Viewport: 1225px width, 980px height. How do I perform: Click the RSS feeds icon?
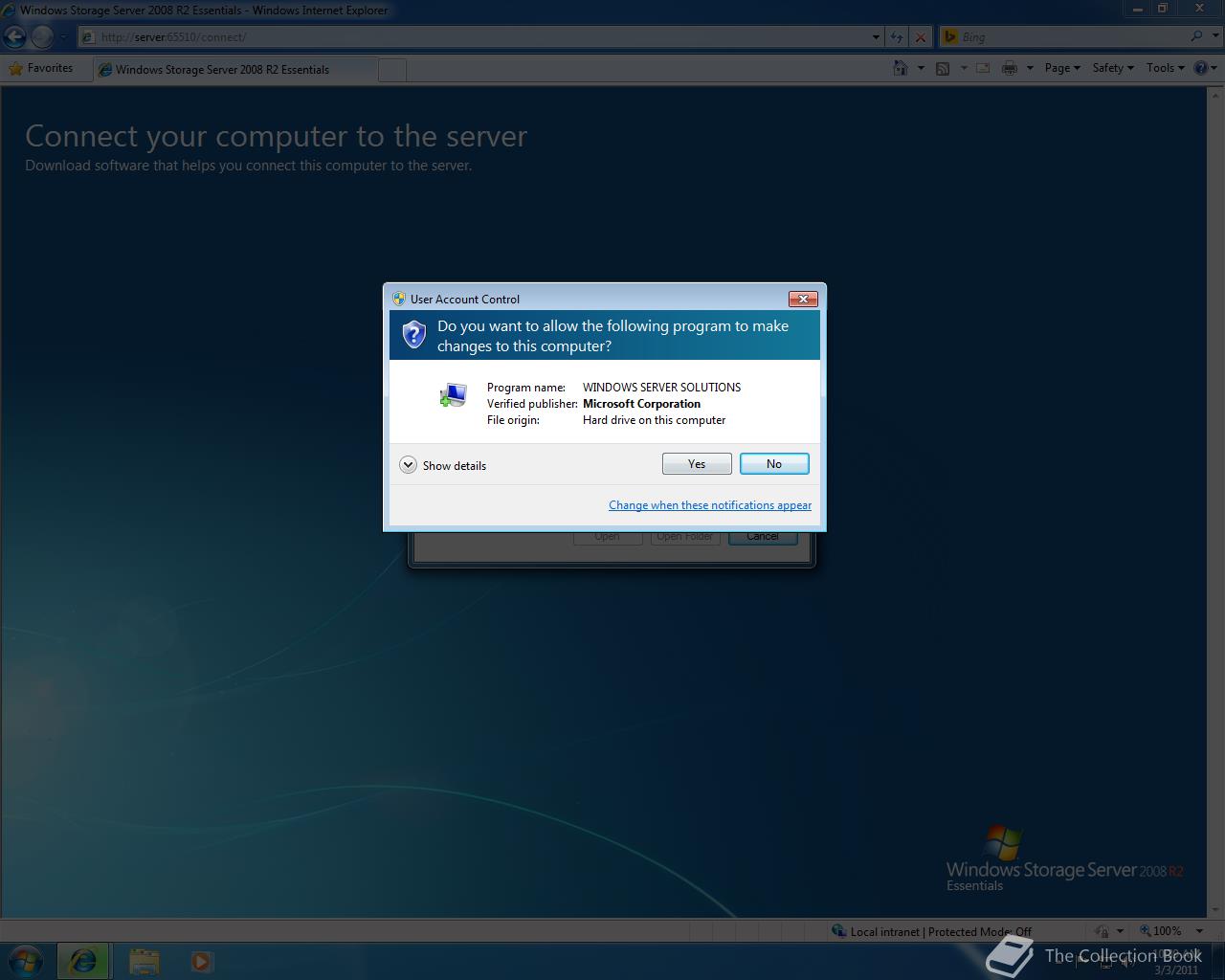tap(943, 68)
